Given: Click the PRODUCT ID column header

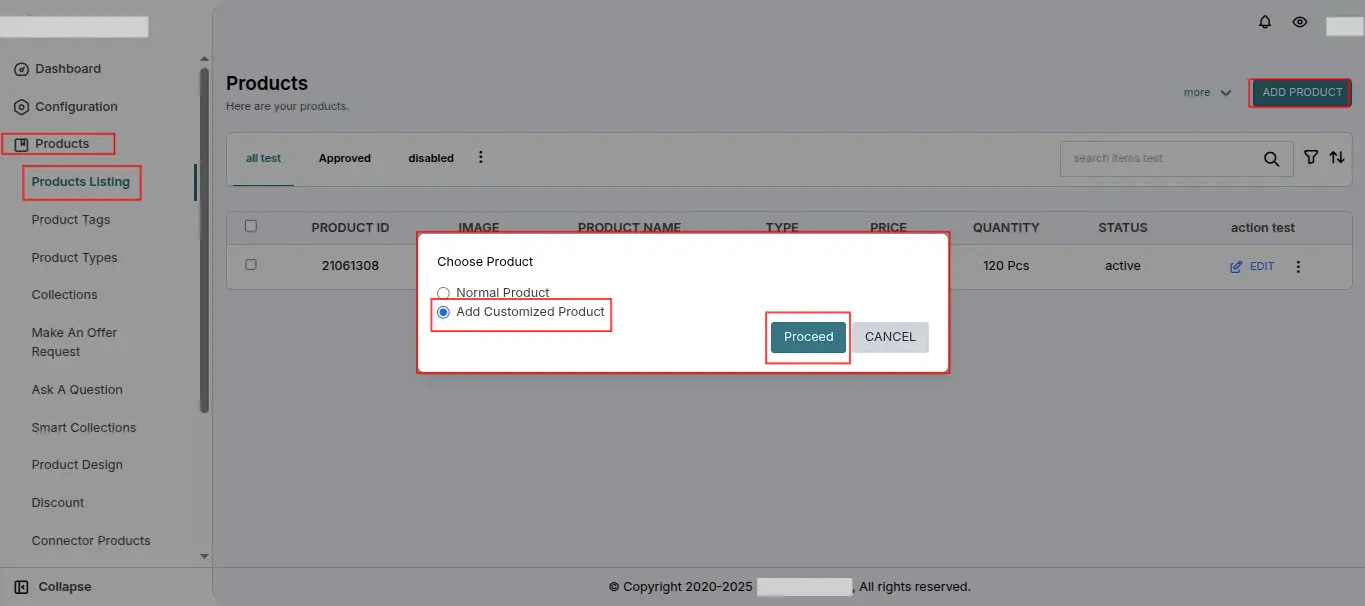Looking at the screenshot, I should pos(350,228).
